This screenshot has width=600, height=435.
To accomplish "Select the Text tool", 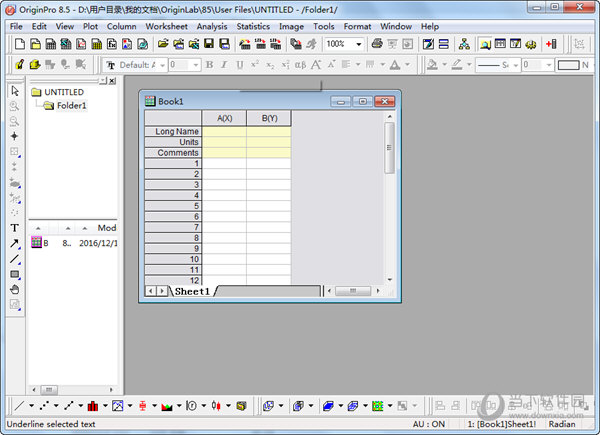I will pyautogui.click(x=15, y=228).
